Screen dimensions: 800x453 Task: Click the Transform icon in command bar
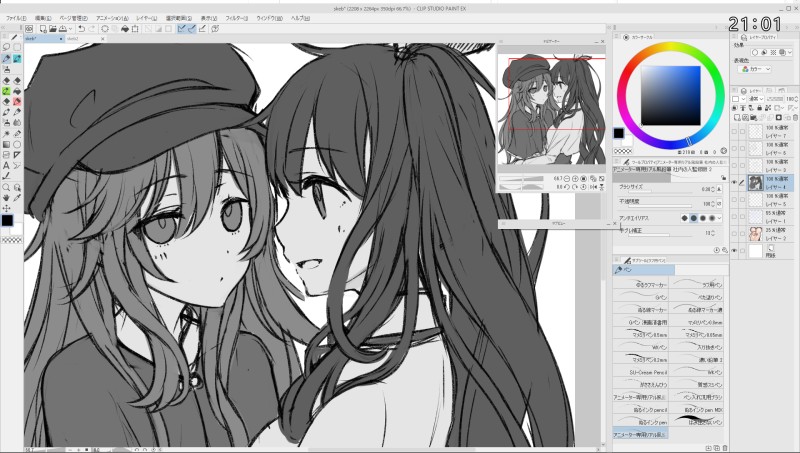[135, 29]
